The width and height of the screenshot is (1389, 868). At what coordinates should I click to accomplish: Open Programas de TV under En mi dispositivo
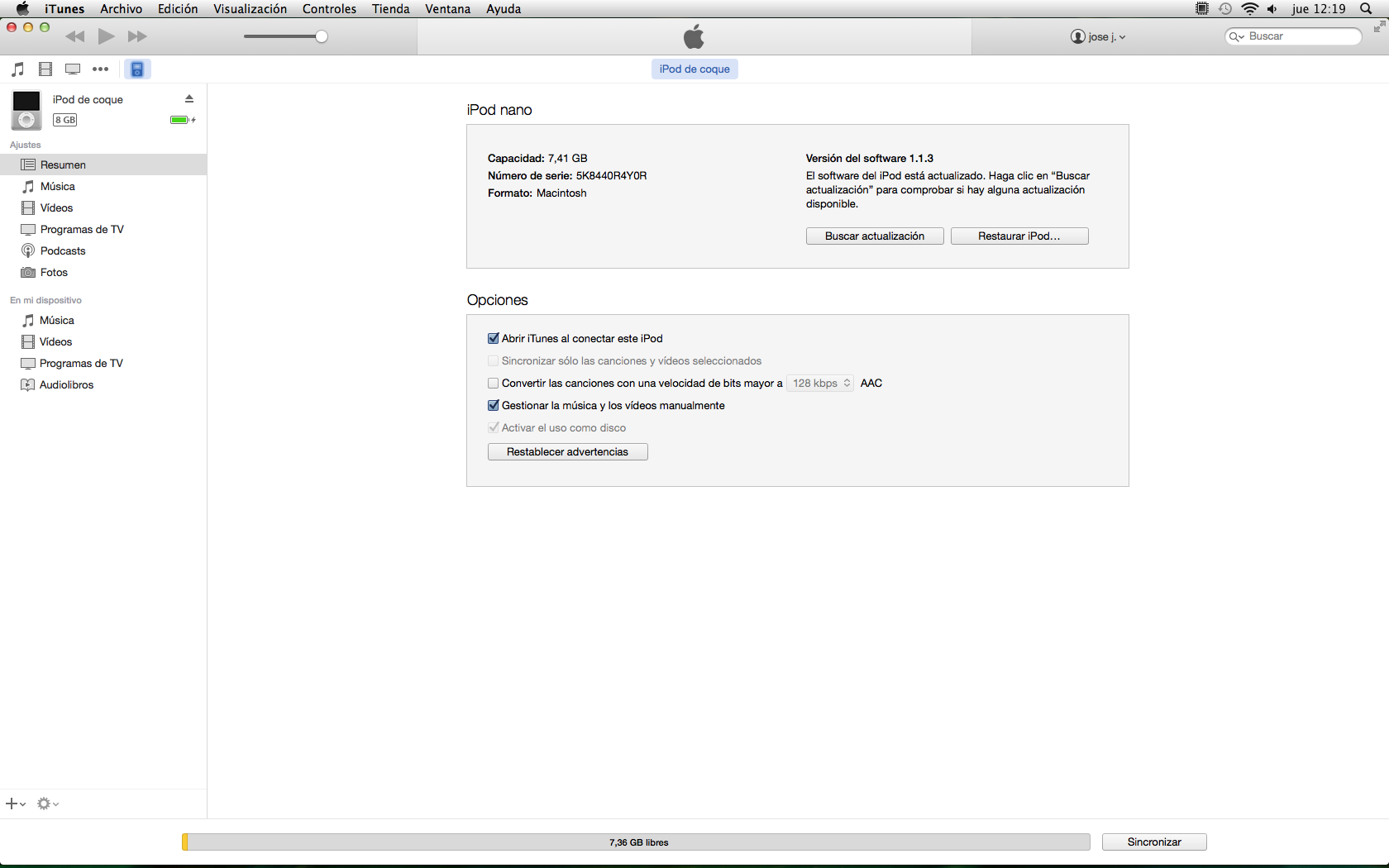[x=103, y=363]
